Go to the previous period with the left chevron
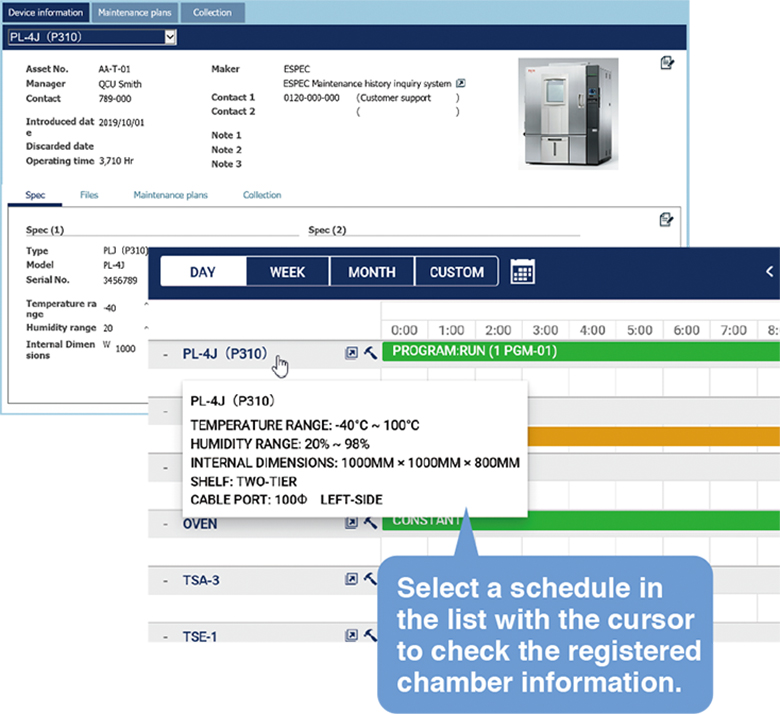This screenshot has height=714, width=780. [770, 272]
